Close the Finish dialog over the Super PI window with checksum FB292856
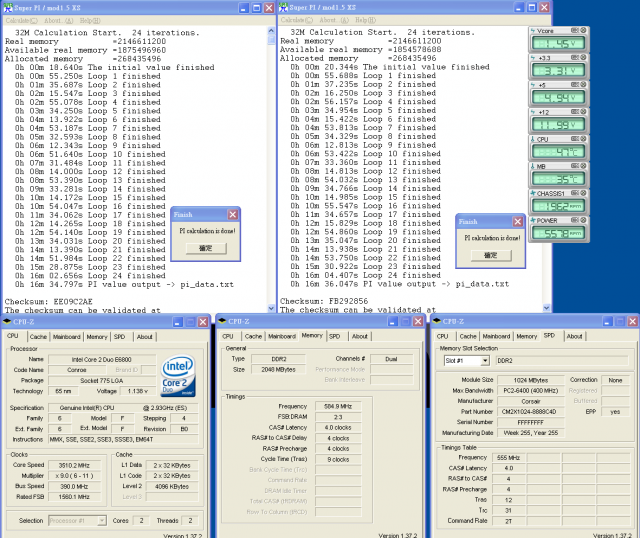Viewport: 640px width, 538px height. pyautogui.click(x=518, y=222)
